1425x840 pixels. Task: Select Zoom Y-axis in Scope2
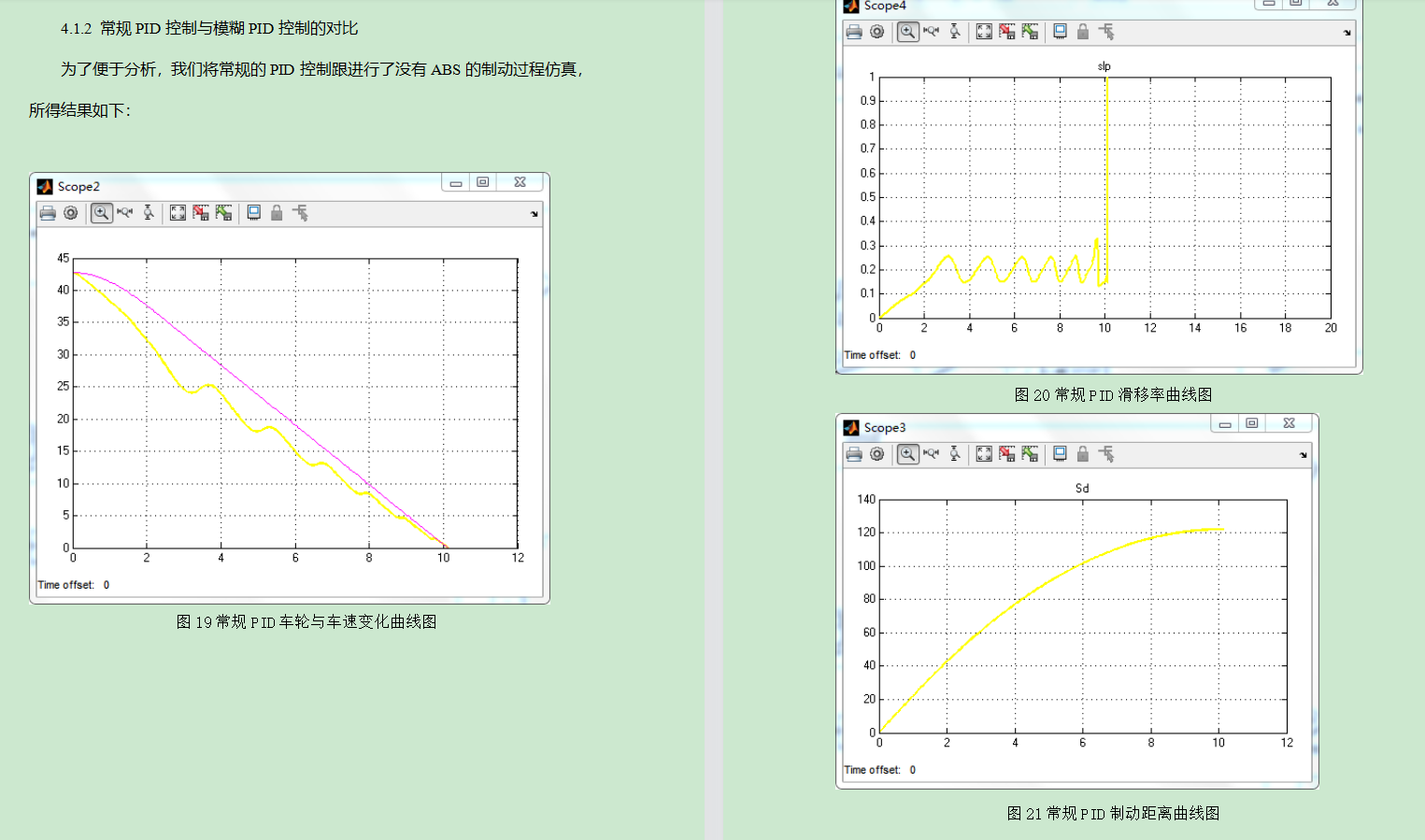(x=149, y=213)
